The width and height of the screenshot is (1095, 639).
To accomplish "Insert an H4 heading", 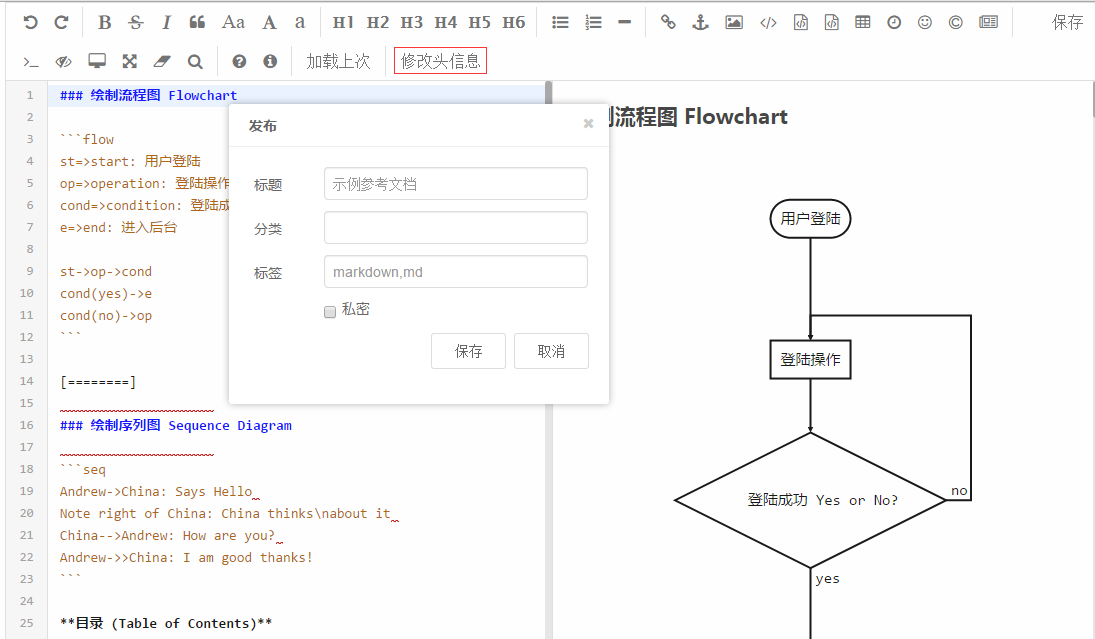I will click(x=446, y=22).
